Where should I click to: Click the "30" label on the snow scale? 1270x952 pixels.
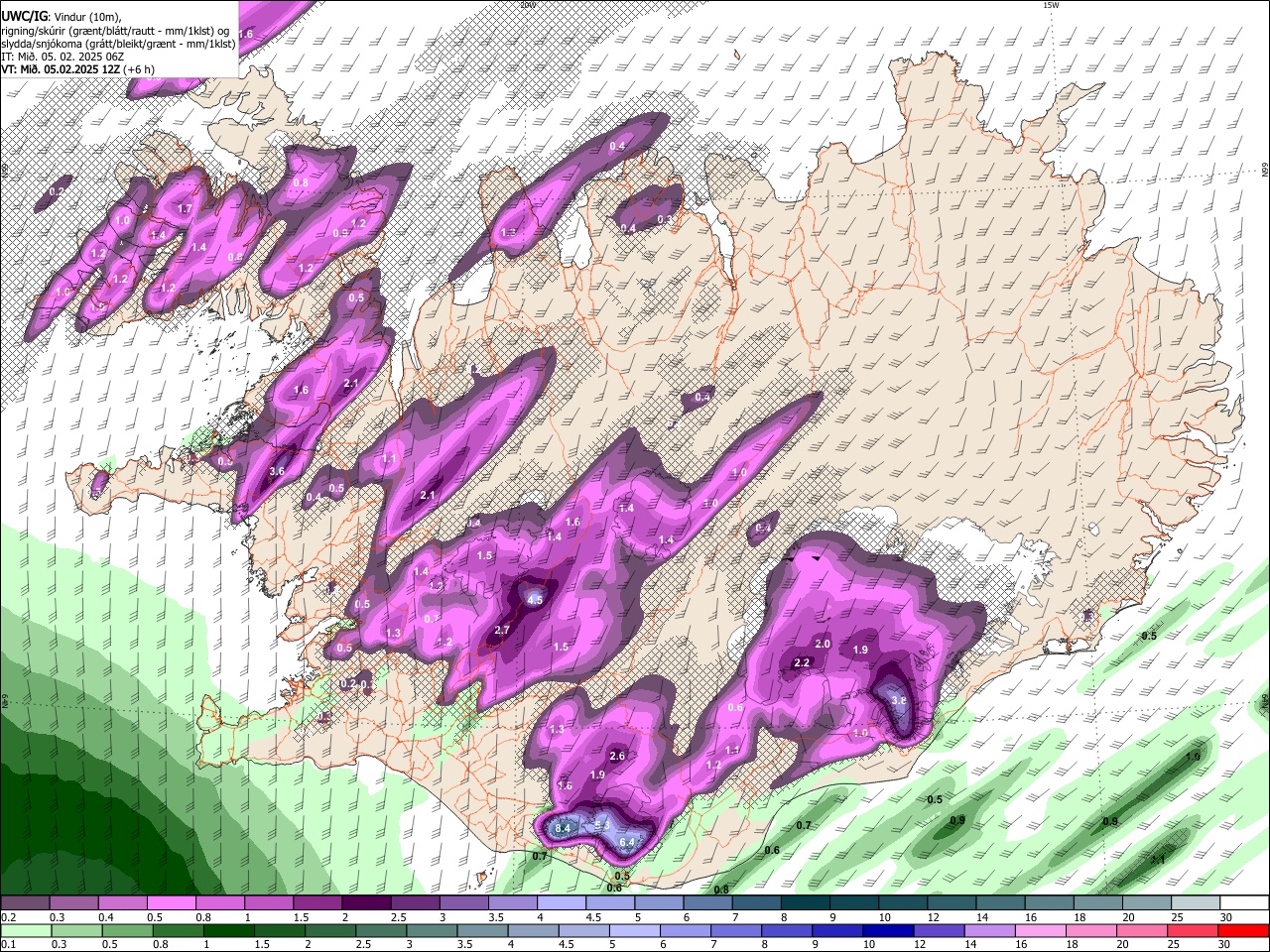click(x=1225, y=917)
